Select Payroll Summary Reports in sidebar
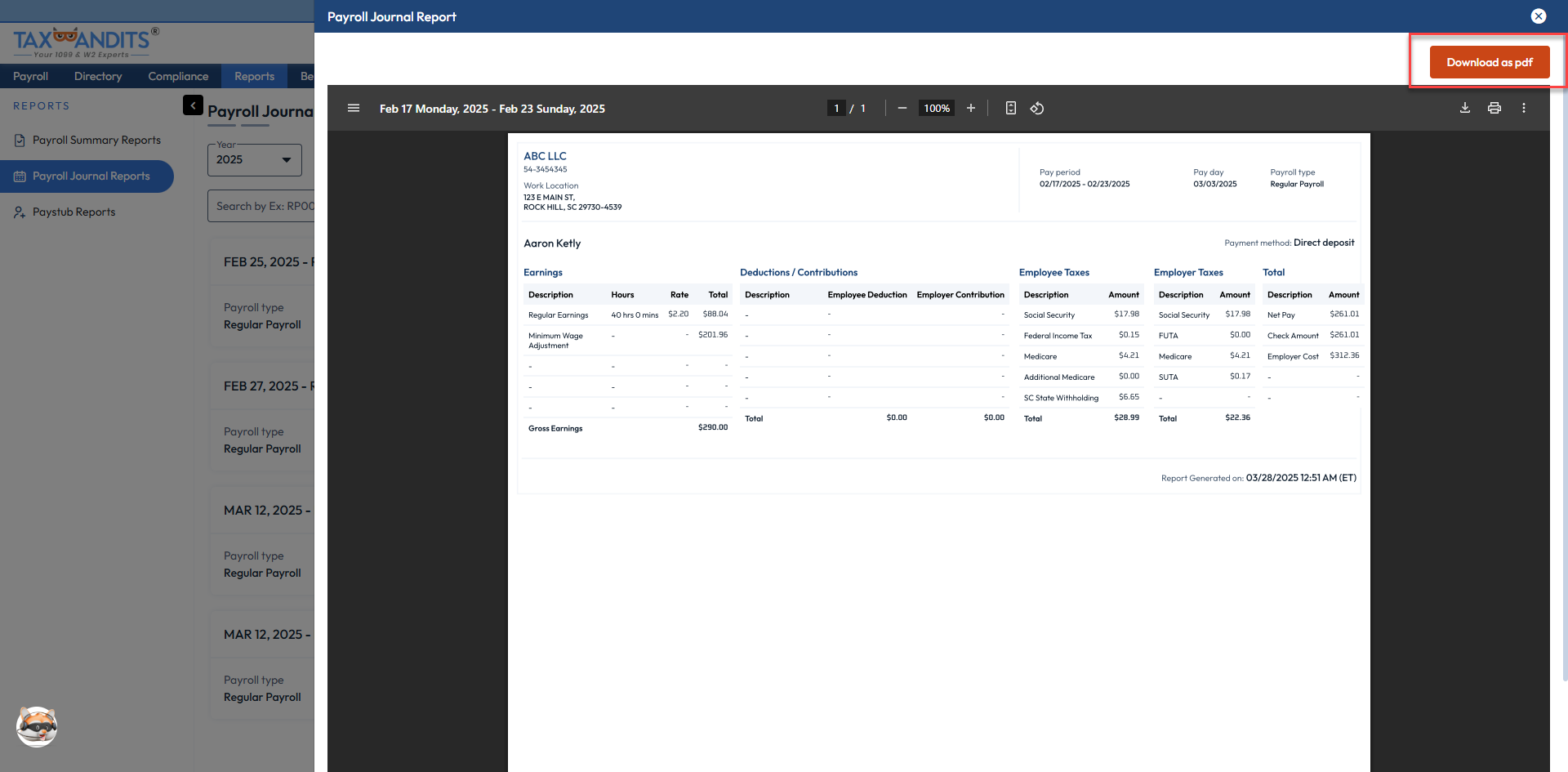 87,141
